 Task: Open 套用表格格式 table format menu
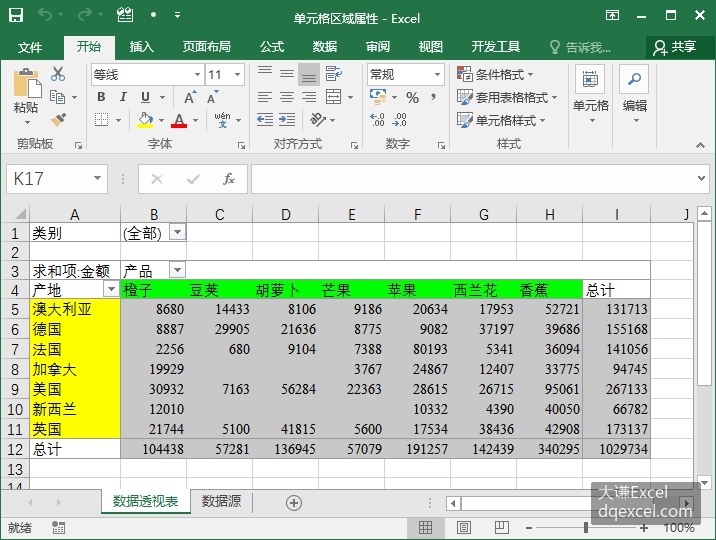(507, 97)
